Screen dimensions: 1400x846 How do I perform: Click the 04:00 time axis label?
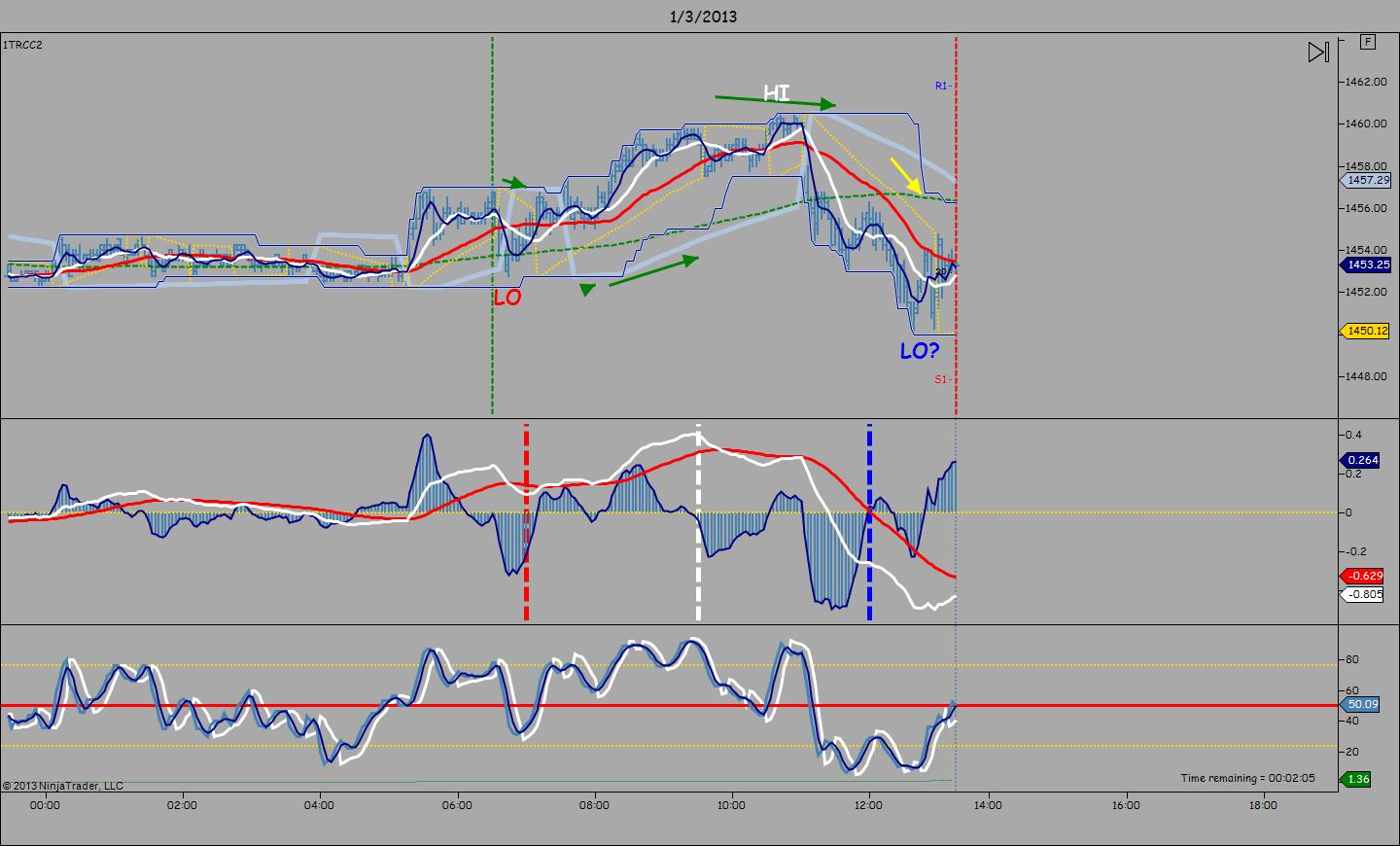pos(319,805)
